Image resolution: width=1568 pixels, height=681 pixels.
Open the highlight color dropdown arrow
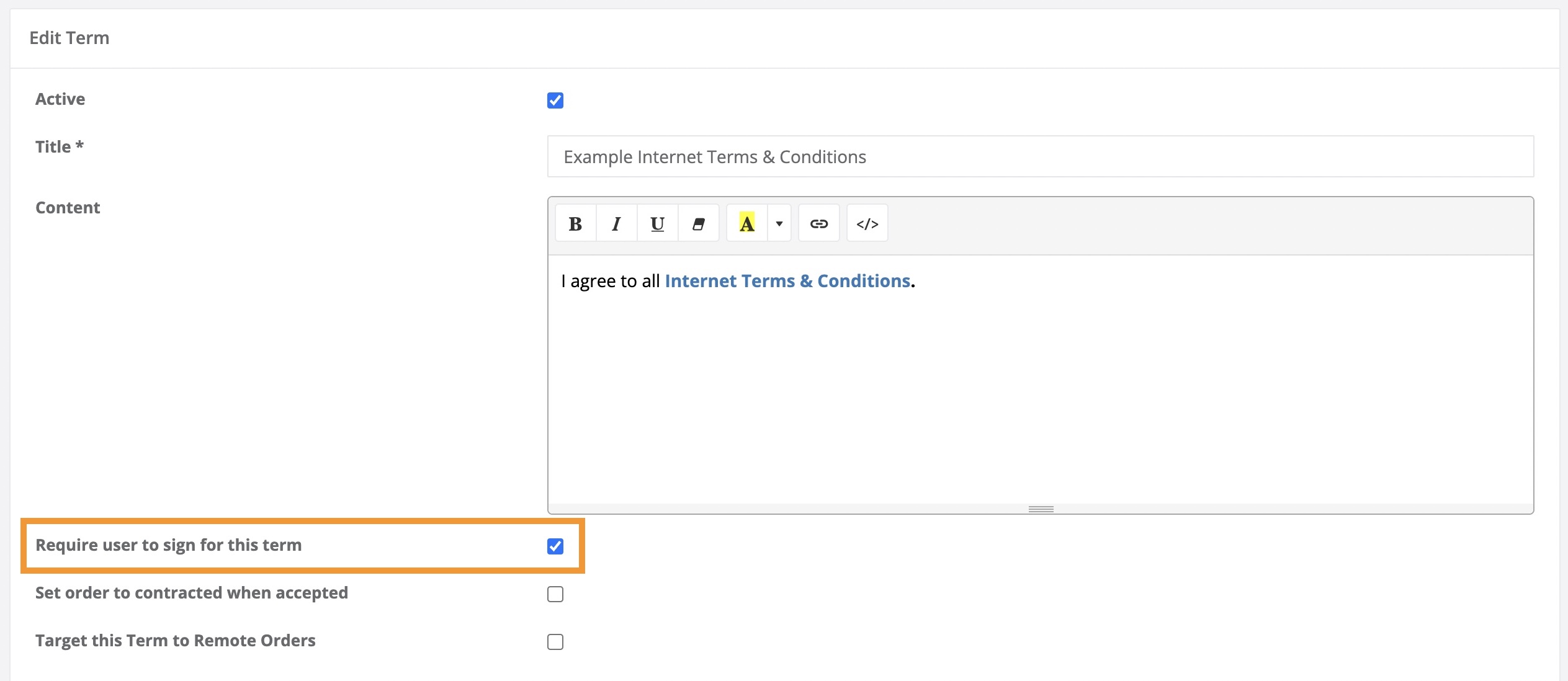click(778, 223)
